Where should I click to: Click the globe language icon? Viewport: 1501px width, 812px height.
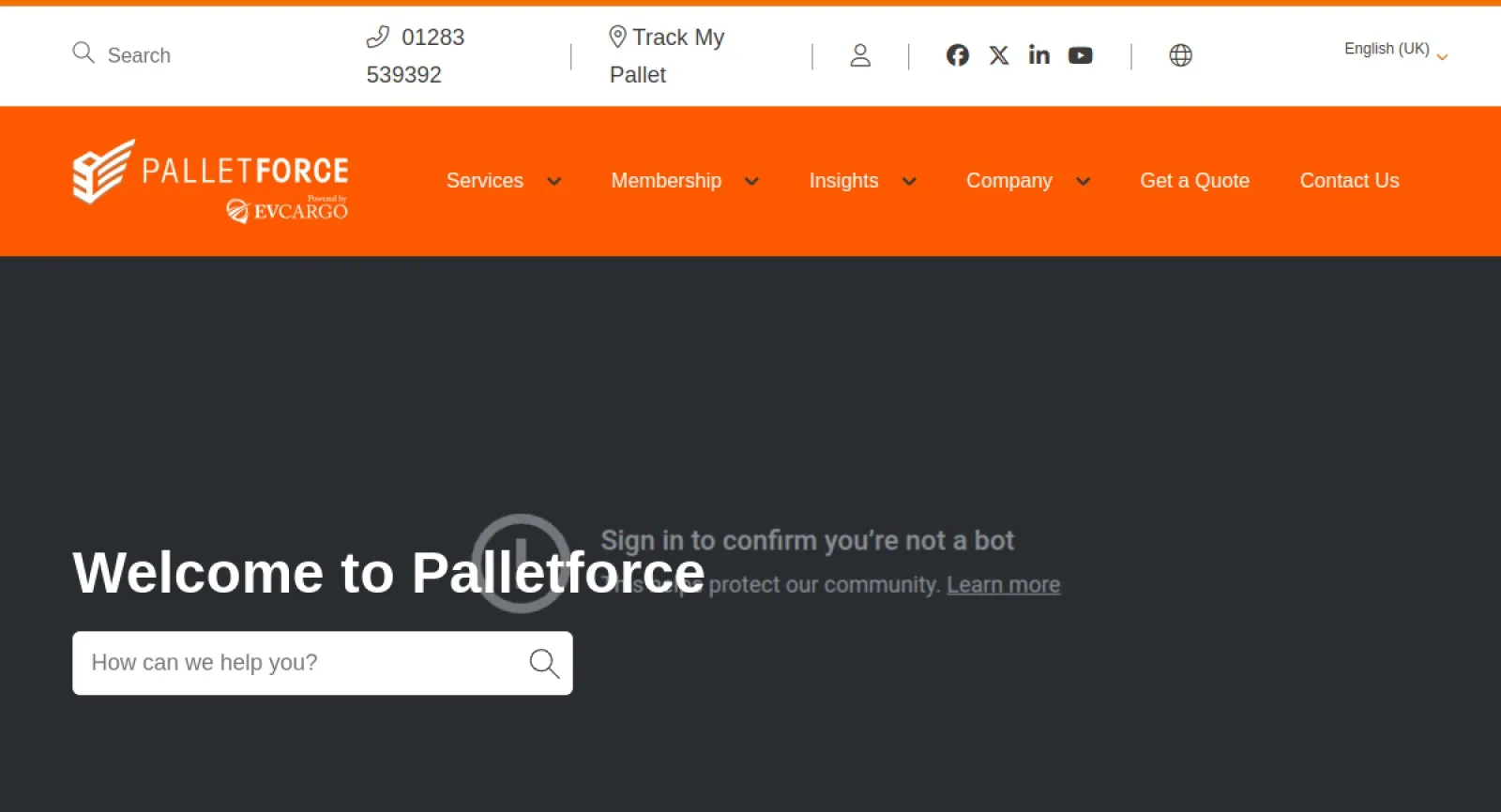(1180, 55)
